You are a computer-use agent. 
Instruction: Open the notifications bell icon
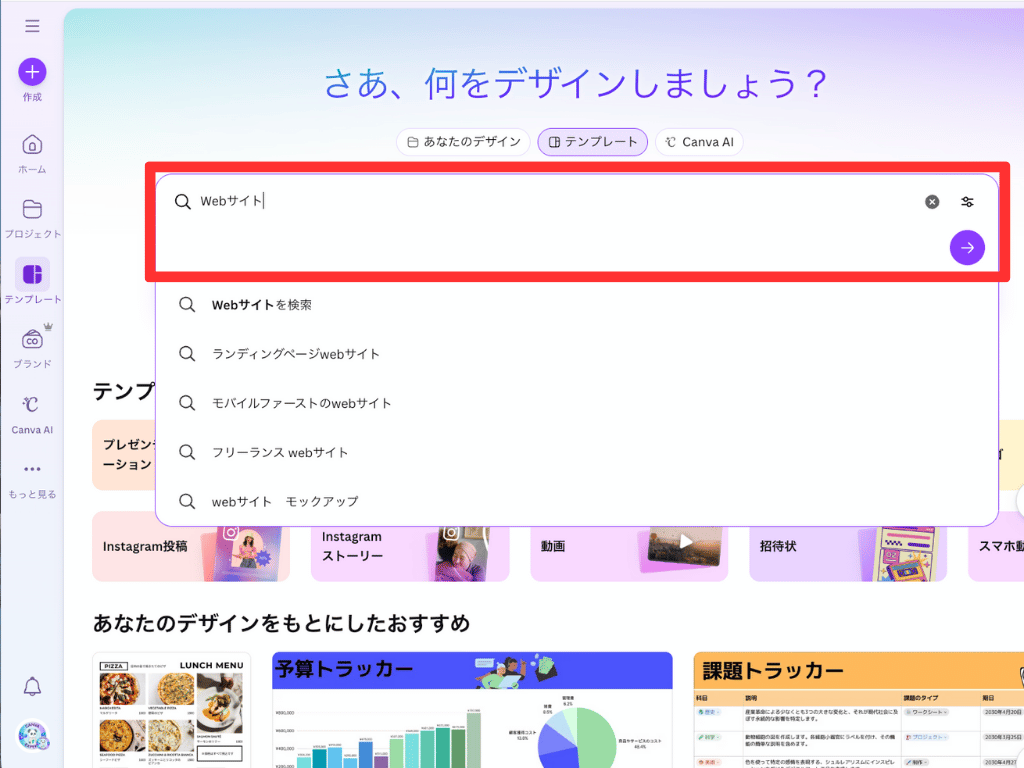pyautogui.click(x=32, y=686)
